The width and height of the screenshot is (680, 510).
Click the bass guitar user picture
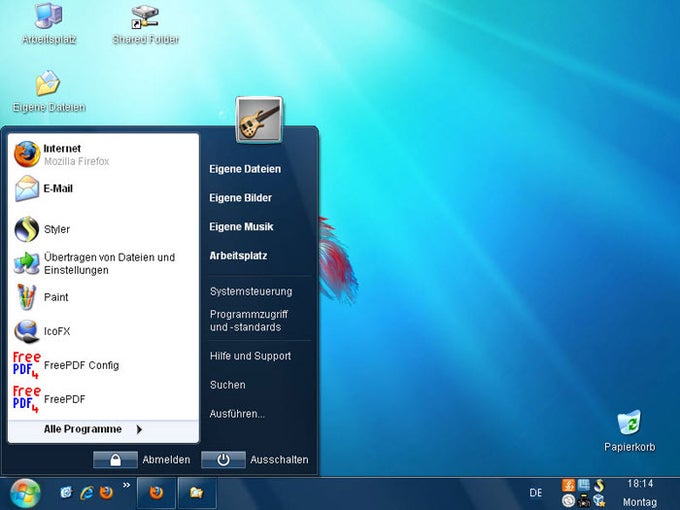pyautogui.click(x=259, y=120)
